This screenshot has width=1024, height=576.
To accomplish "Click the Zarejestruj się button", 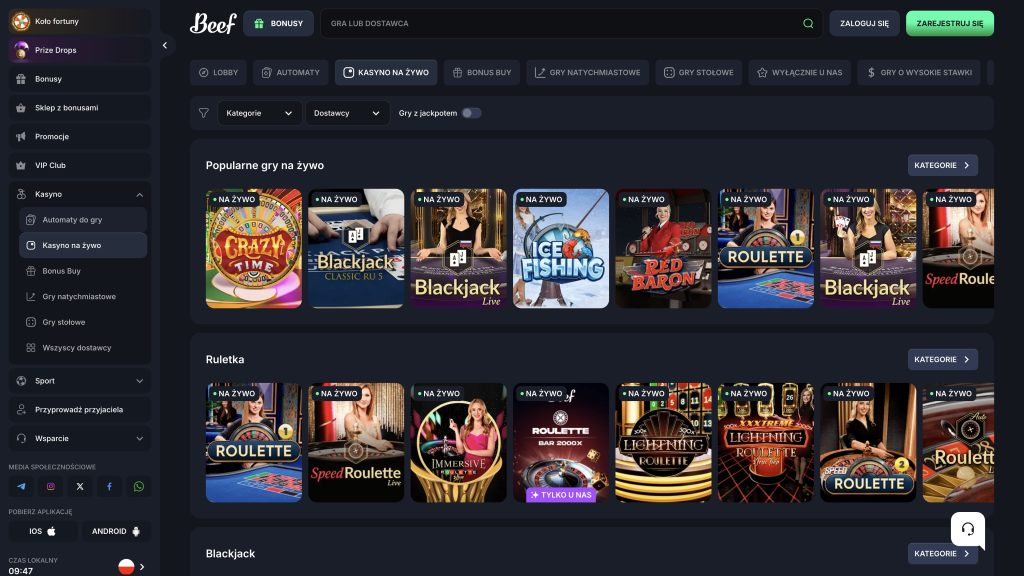I will (950, 24).
